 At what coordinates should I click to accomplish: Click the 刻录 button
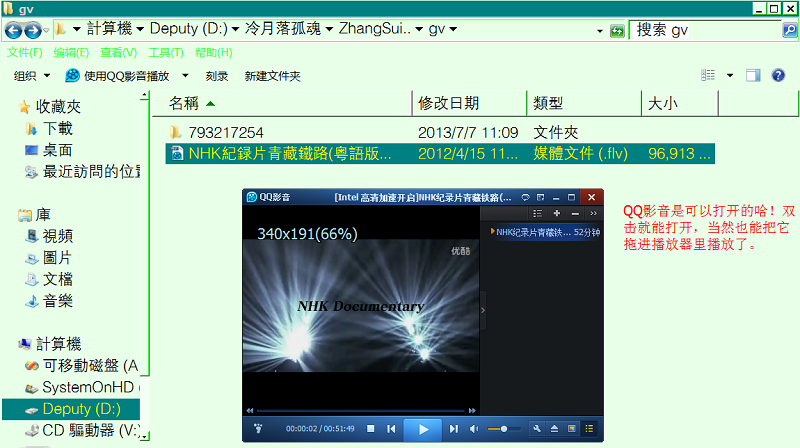pyautogui.click(x=217, y=76)
